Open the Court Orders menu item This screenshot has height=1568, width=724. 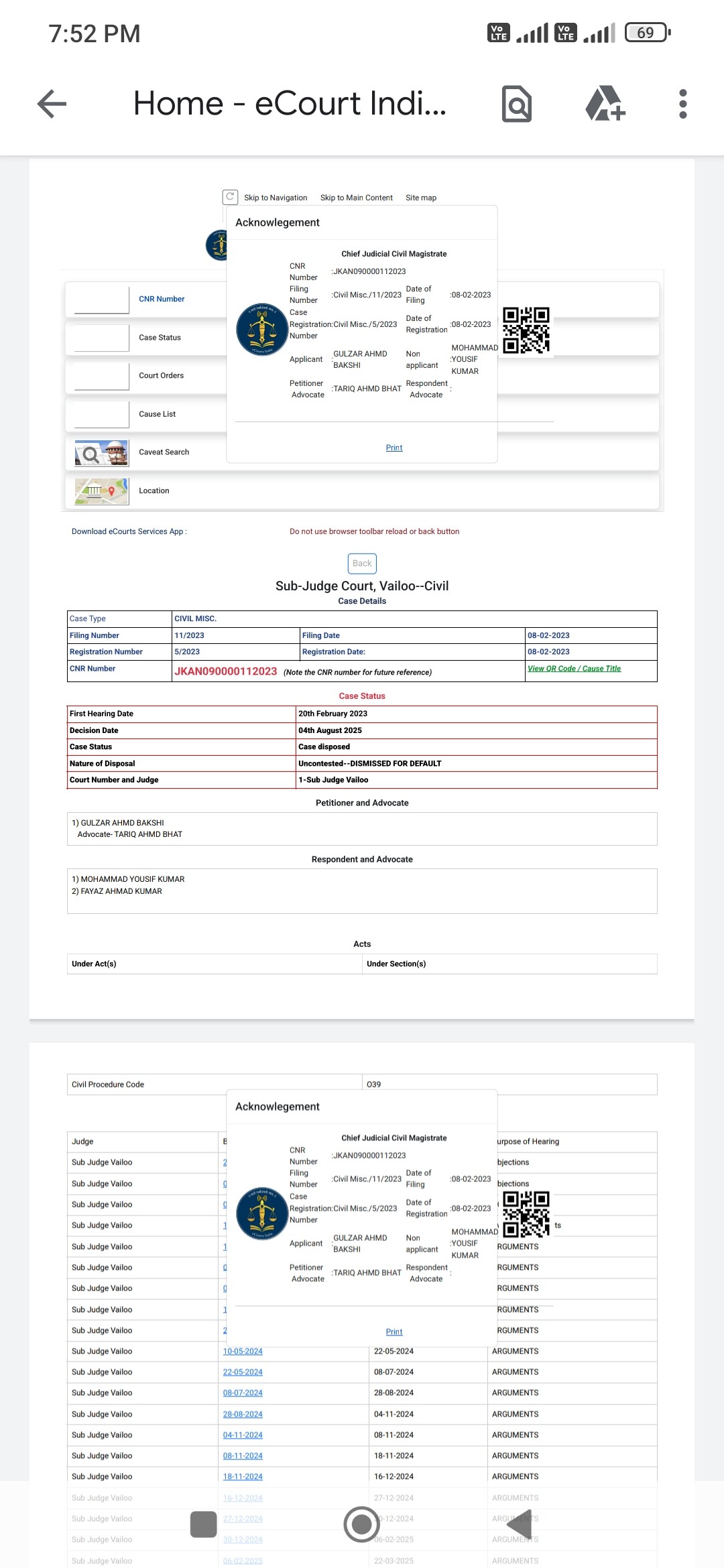point(161,376)
